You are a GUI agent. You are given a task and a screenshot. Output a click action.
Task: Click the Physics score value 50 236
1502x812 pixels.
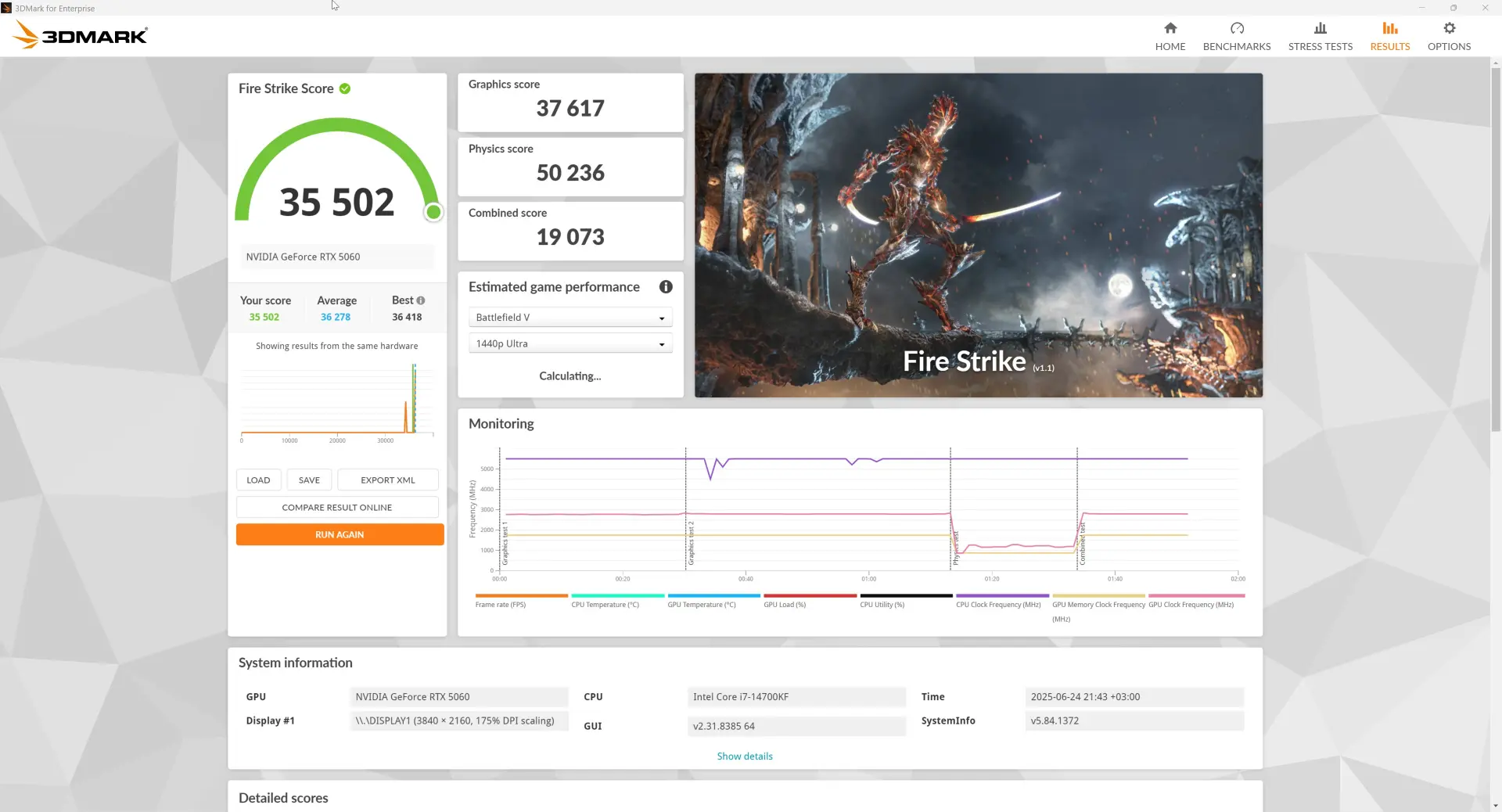570,173
